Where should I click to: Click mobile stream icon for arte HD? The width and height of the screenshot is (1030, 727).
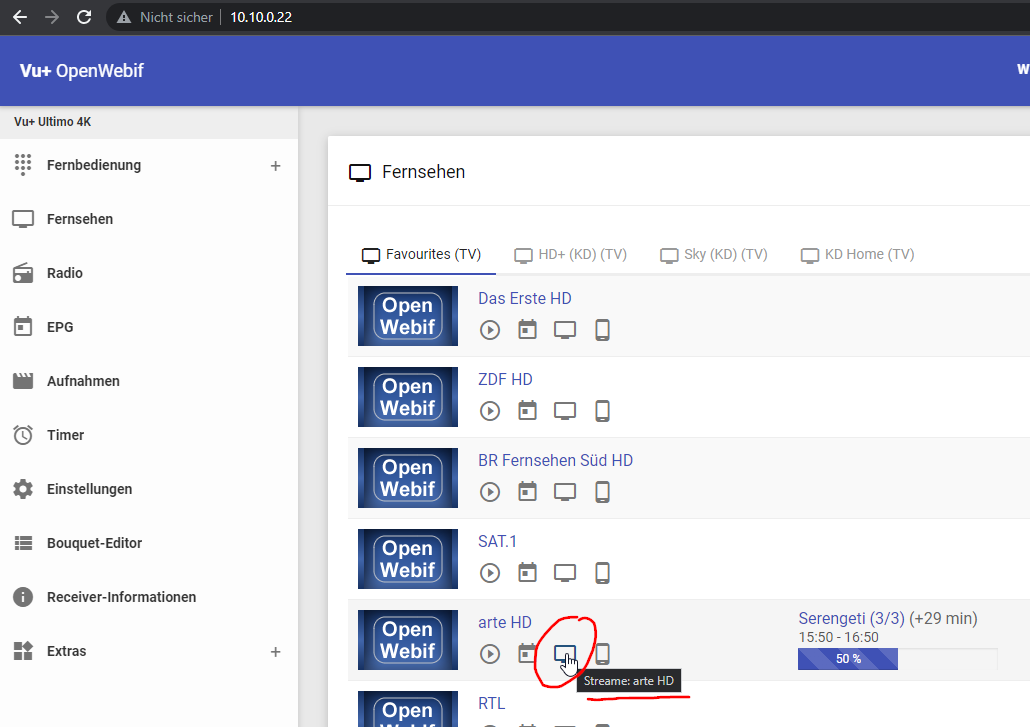(602, 654)
